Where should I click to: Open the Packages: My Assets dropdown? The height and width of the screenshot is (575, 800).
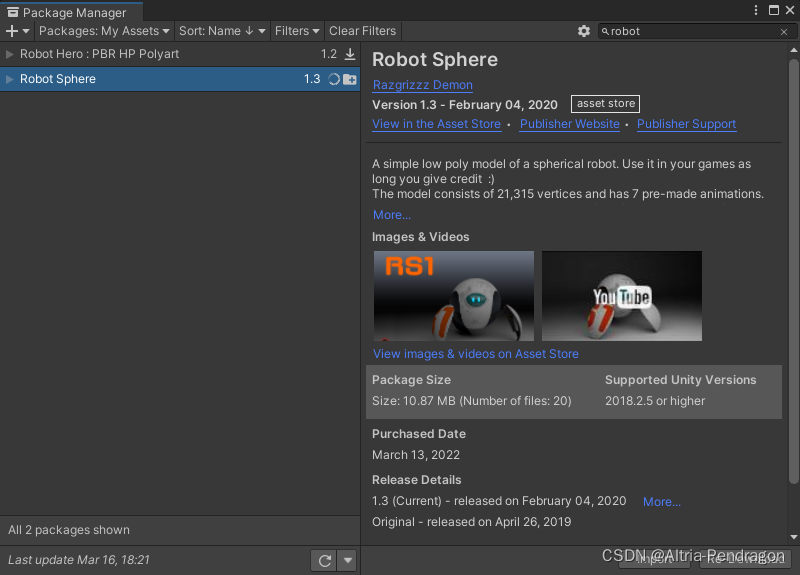coord(104,31)
